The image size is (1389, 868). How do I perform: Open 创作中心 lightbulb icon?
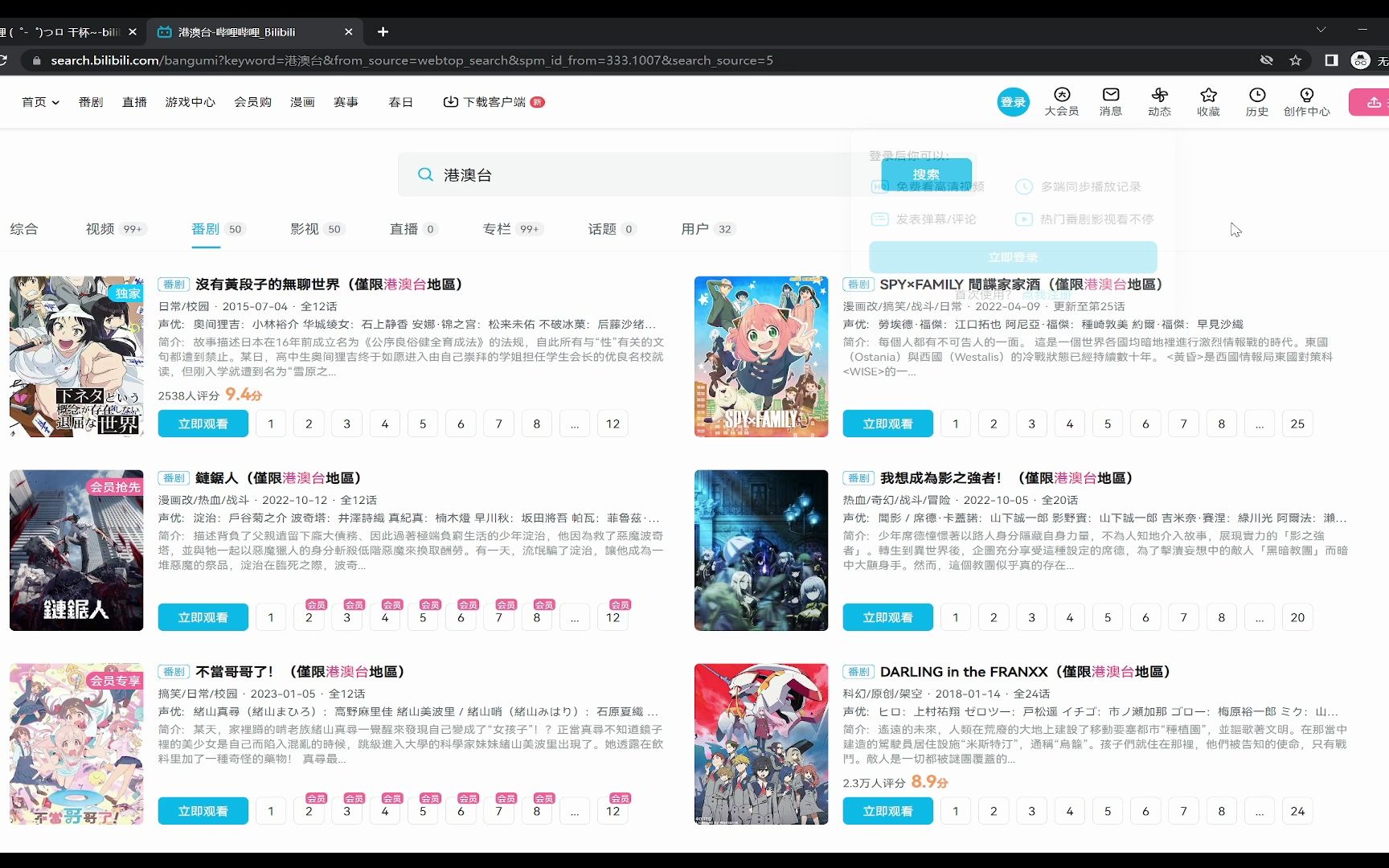coord(1307,102)
